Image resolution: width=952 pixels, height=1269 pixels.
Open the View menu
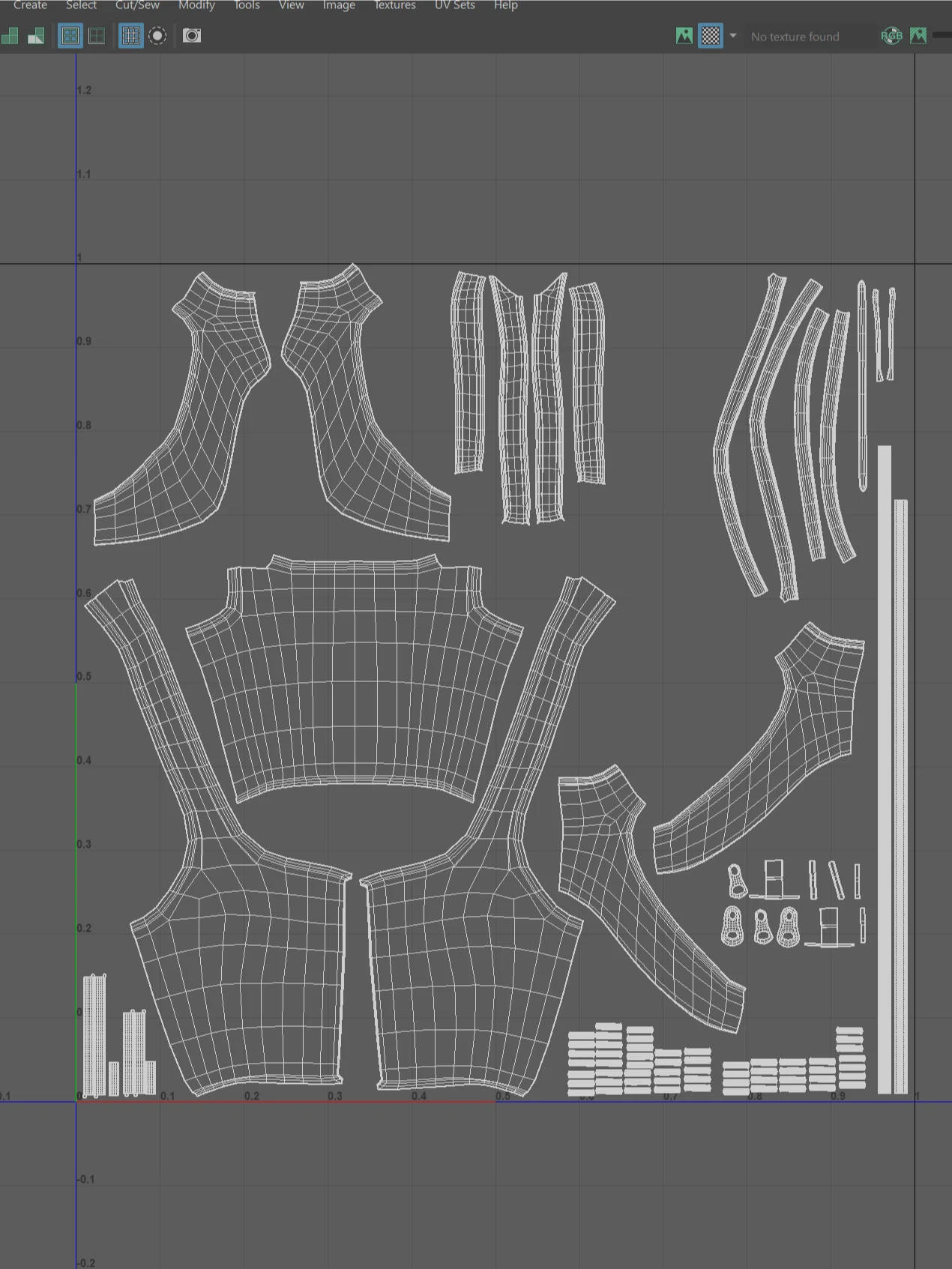pos(291,5)
